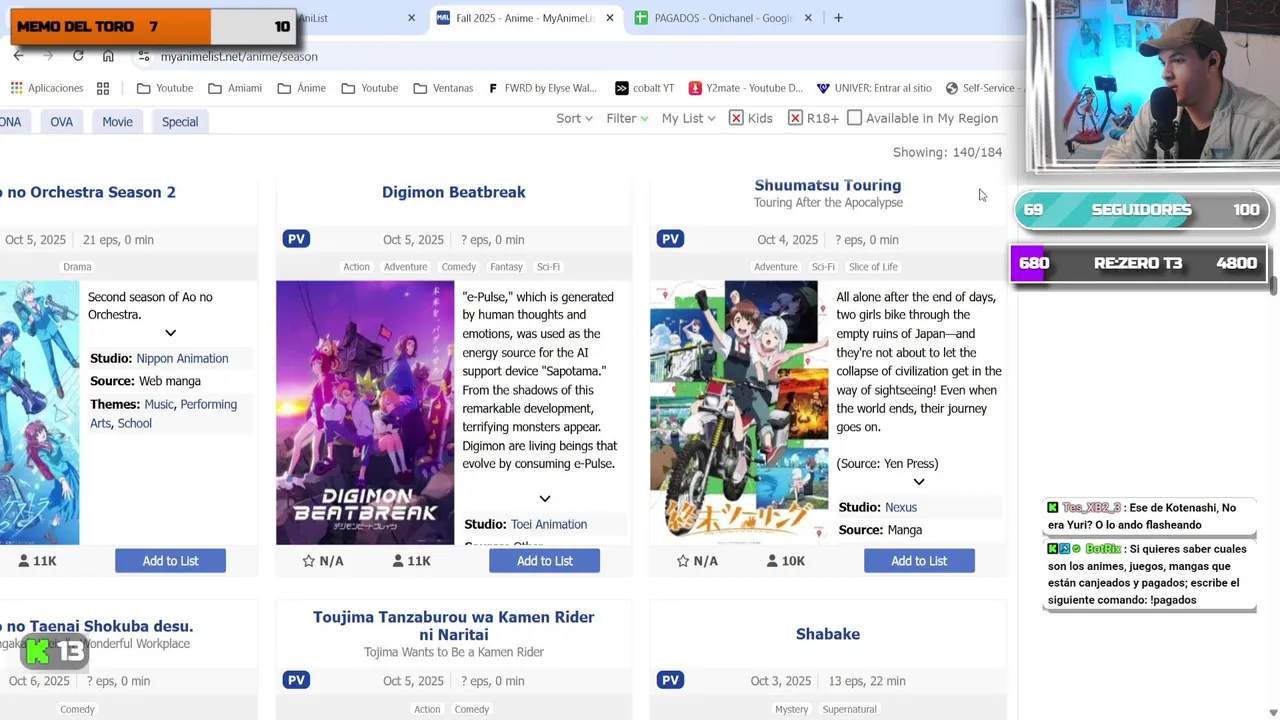Click the PV badge on Toujima Tanzaburou card
This screenshot has height=720, width=1280.
296,680
